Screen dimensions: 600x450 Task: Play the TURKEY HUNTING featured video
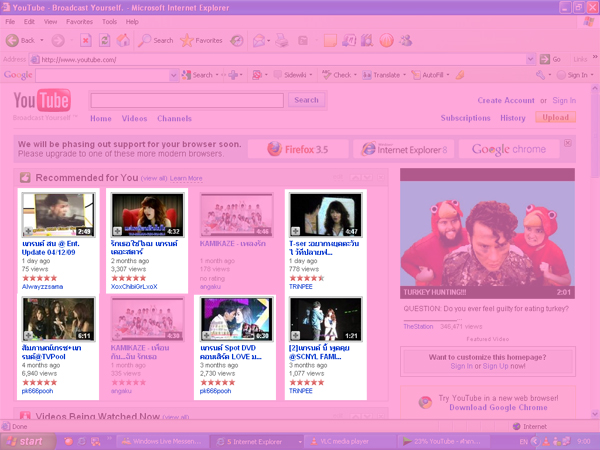coord(487,233)
